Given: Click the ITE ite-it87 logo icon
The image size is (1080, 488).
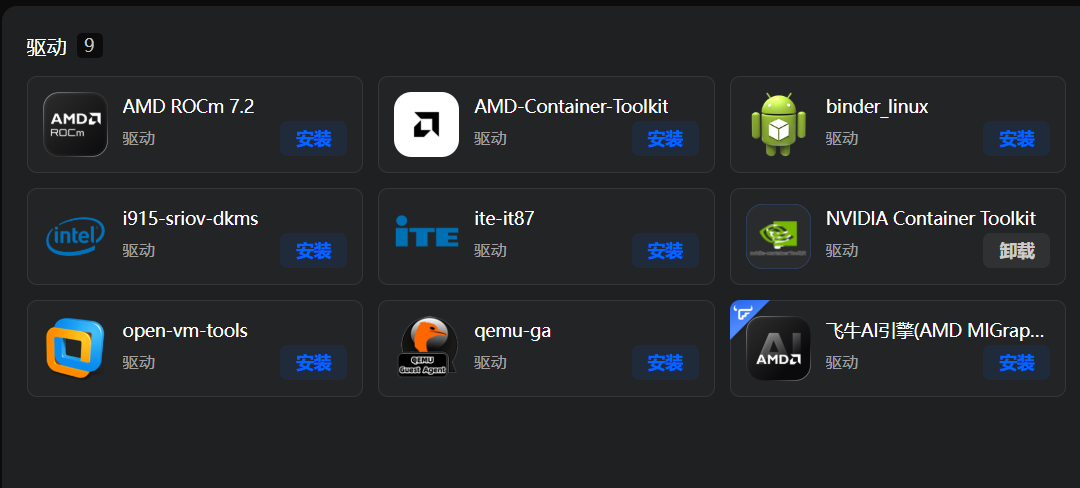Looking at the screenshot, I should point(426,237).
